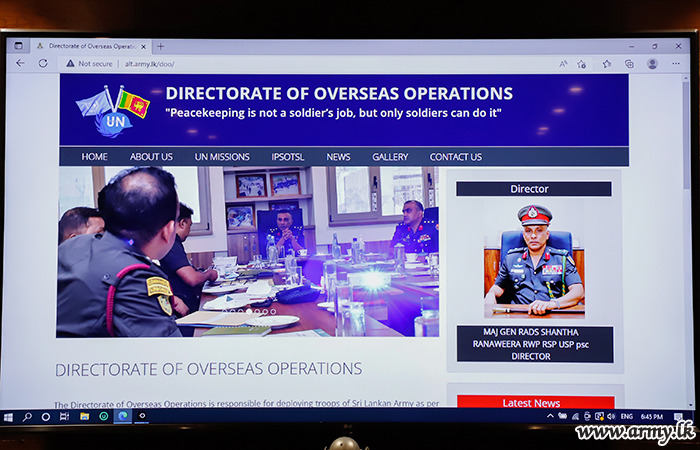This screenshot has width=700, height=450.
Task: Close the Directorate of Overseas Operations tab
Action: 143,46
